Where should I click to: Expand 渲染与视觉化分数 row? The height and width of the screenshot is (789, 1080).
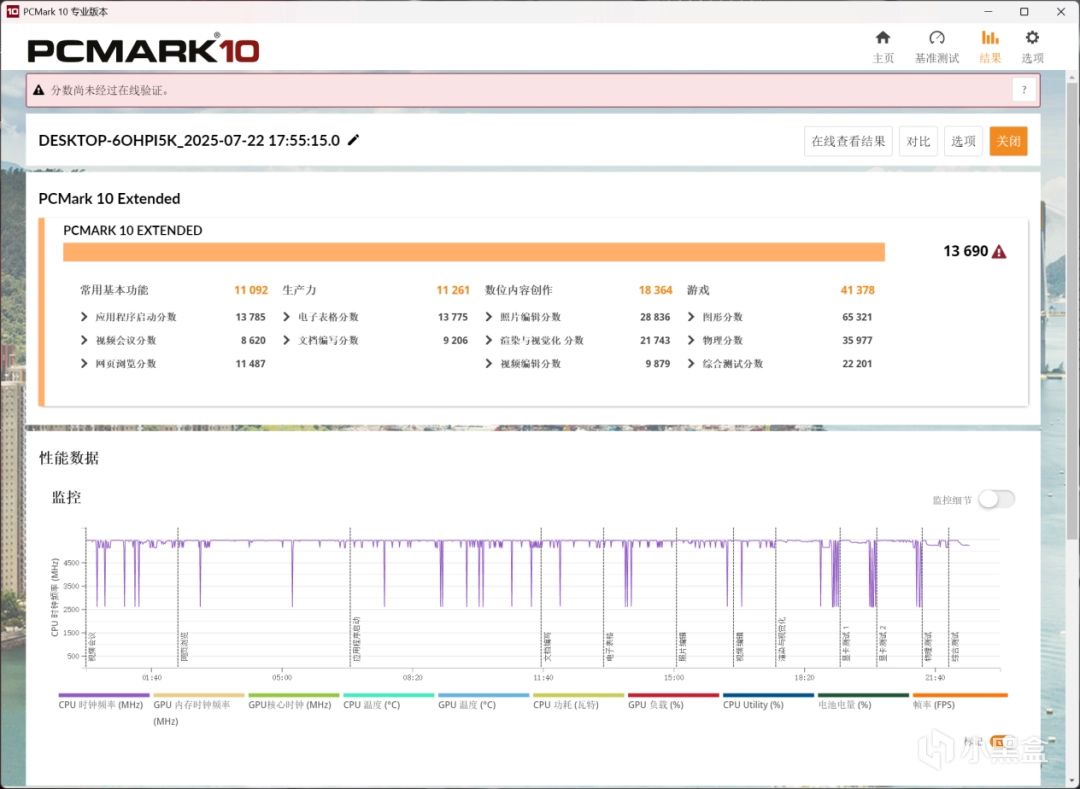pyautogui.click(x=488, y=340)
